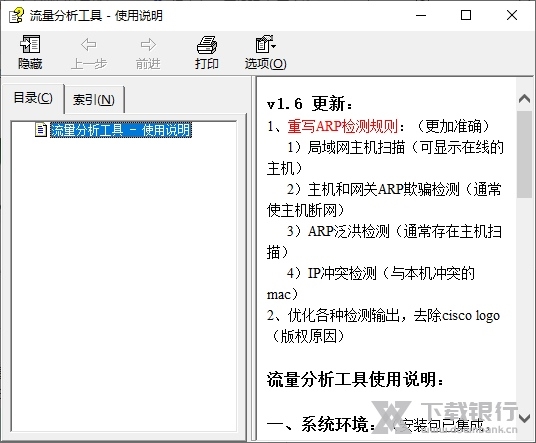Click the 上一步 back arrow icon
The height and width of the screenshot is (443, 536).
[89, 45]
